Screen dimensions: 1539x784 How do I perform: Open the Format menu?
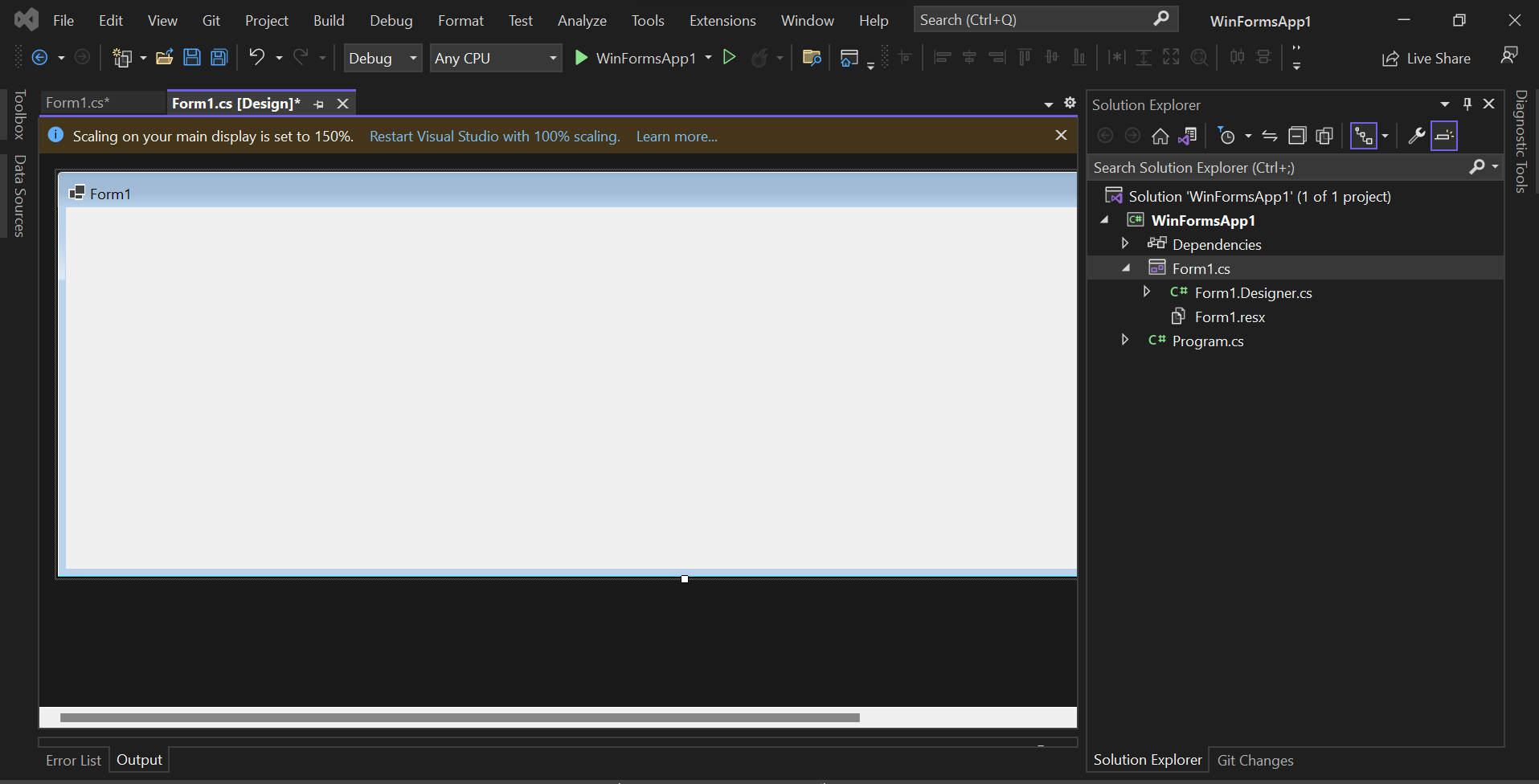coord(460,20)
